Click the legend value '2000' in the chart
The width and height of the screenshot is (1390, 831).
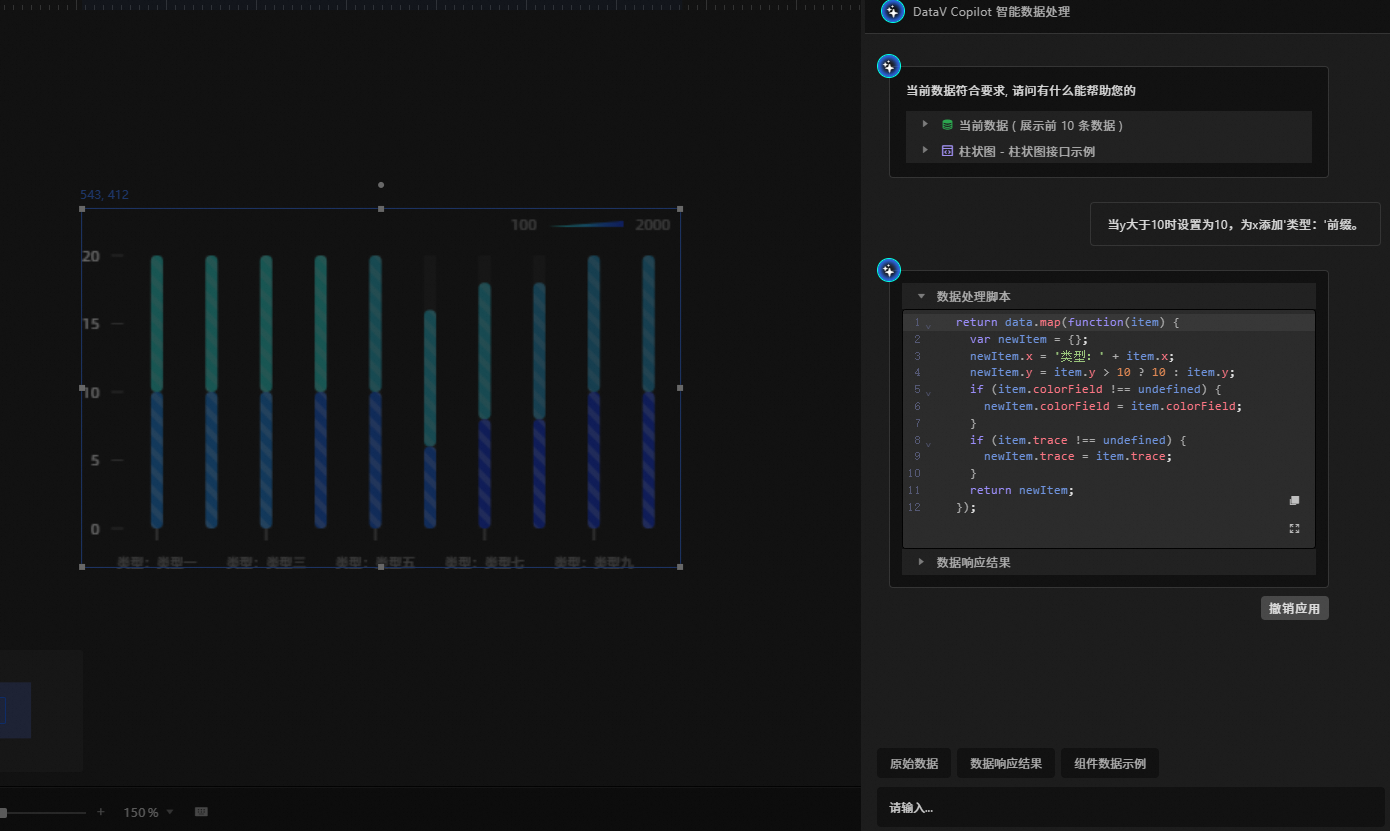pyautogui.click(x=653, y=225)
